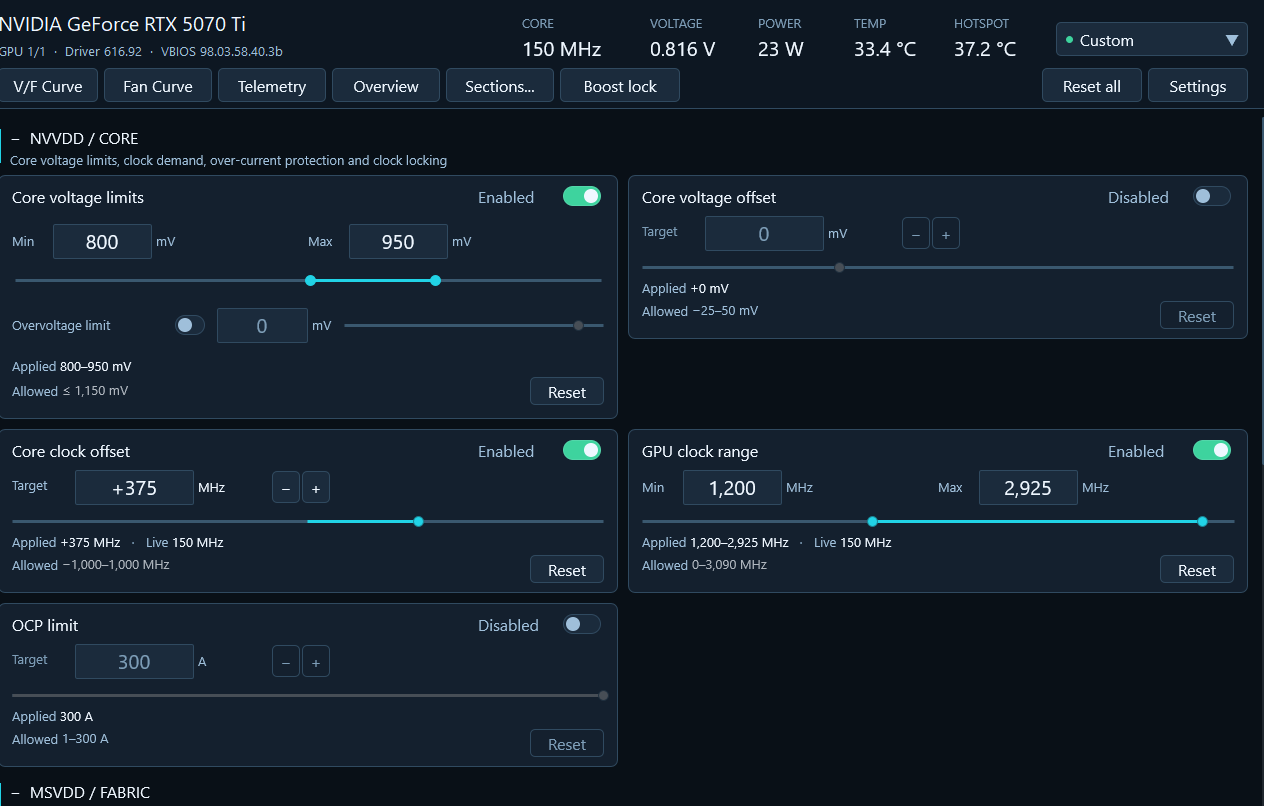Switch to the Telemetry view
Image resolution: width=1264 pixels, height=806 pixels.
[272, 86]
